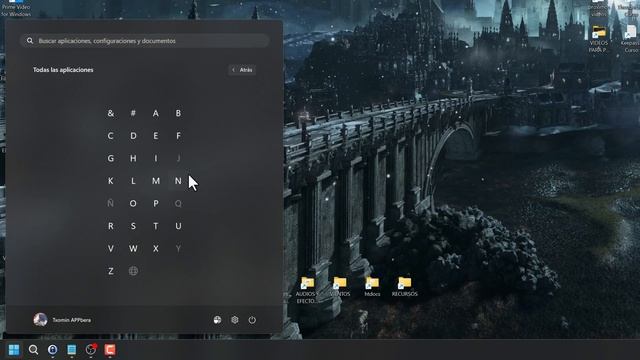Select letter C in the alphabet grid

[111, 136]
